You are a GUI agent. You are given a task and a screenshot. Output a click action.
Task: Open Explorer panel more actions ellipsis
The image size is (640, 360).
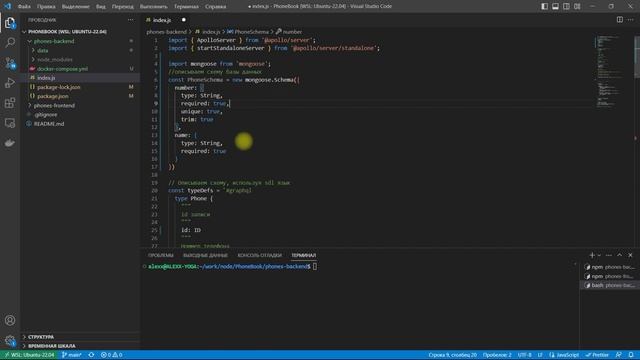(131, 20)
